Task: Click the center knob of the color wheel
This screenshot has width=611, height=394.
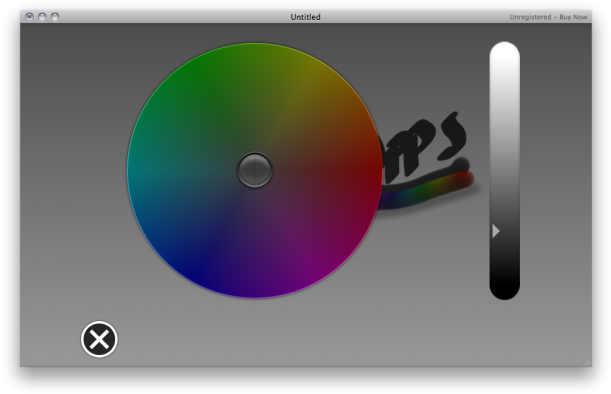Action: pos(255,170)
